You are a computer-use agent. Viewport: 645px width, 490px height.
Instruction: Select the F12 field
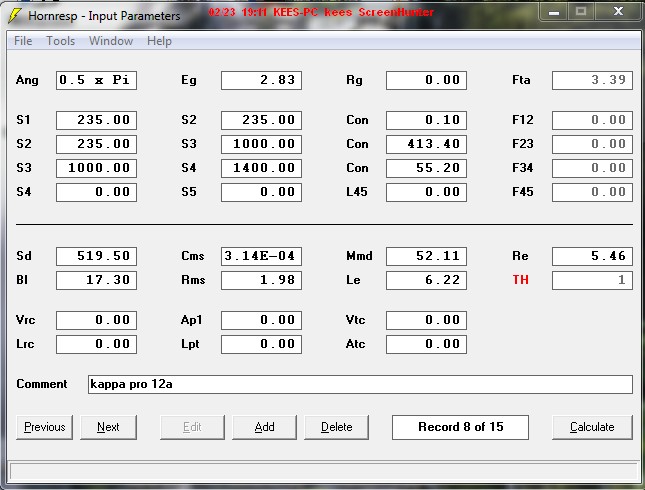tap(592, 120)
